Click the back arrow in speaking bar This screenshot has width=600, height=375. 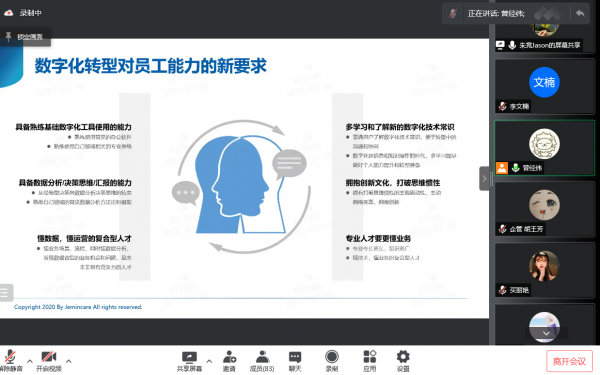tap(580, 13)
